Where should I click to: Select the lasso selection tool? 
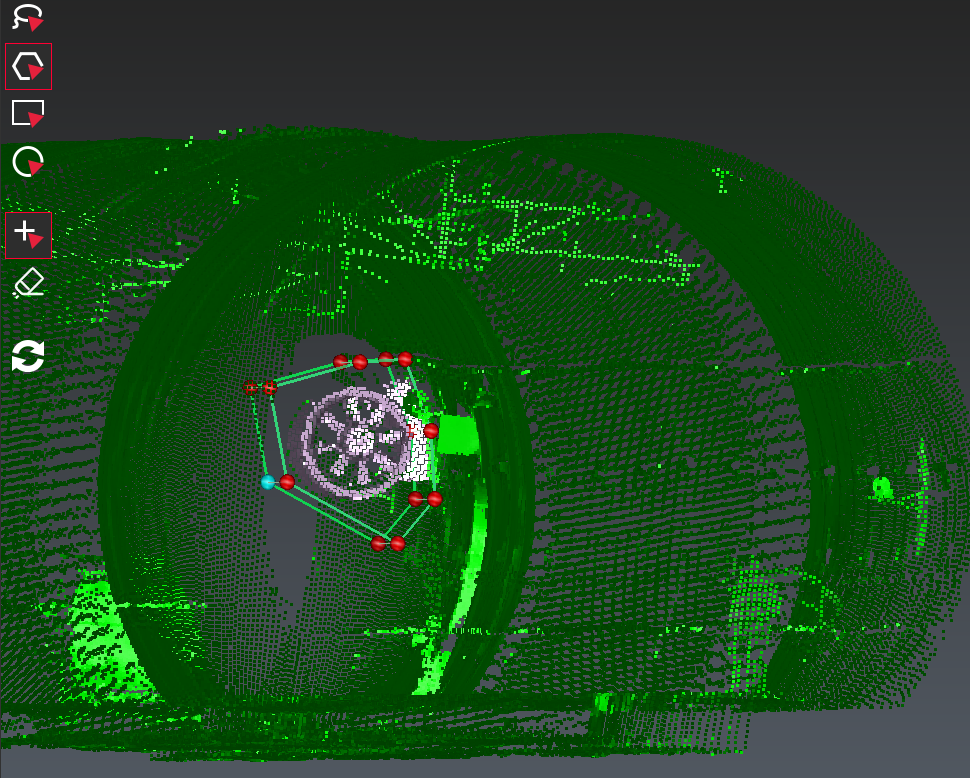point(28,18)
